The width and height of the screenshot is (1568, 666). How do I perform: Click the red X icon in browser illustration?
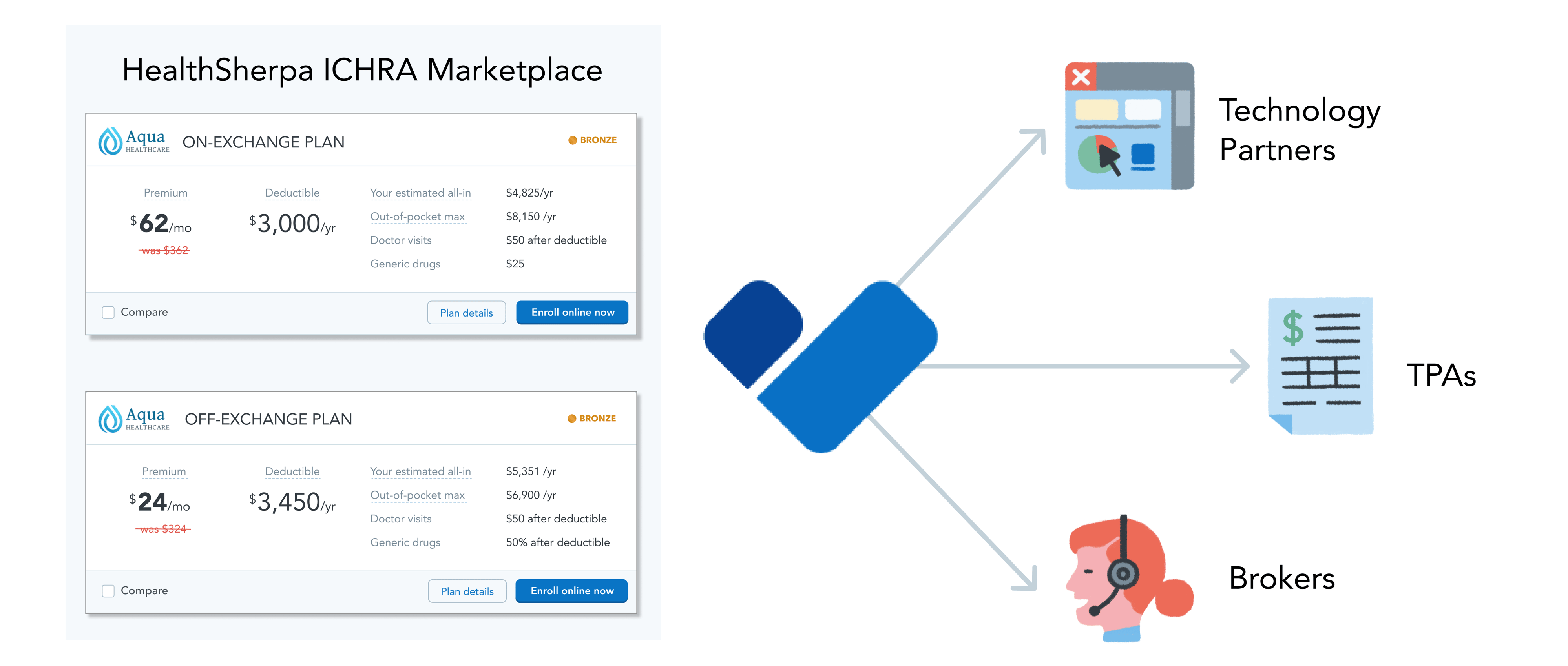tap(1081, 77)
